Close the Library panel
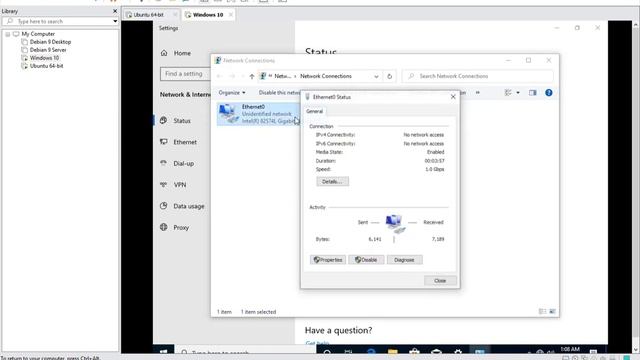Image resolution: width=640 pixels, height=360 pixels. [115, 11]
